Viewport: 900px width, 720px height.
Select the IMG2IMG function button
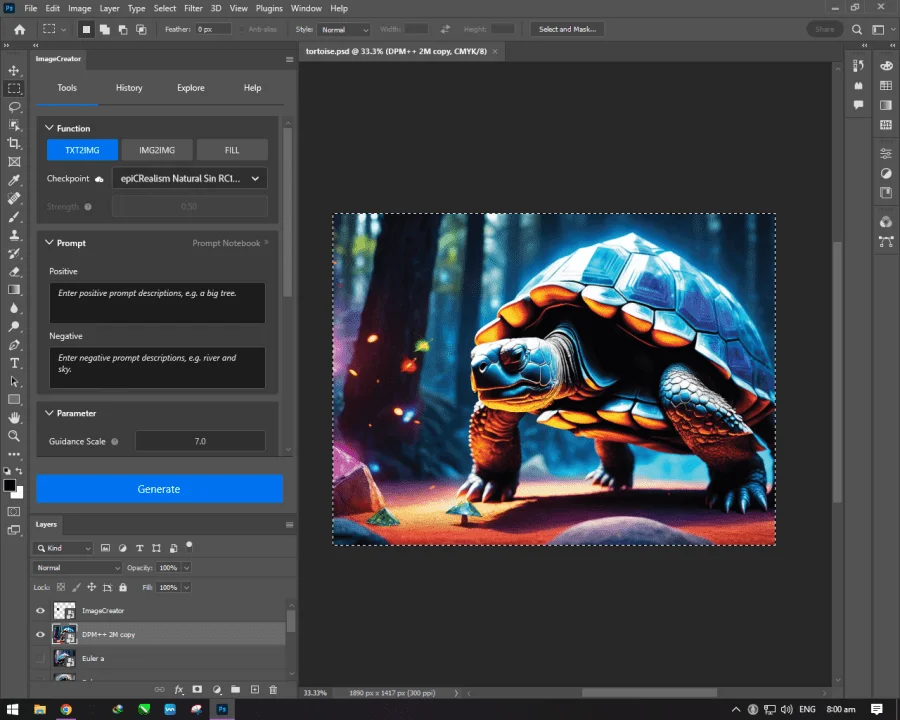(157, 150)
